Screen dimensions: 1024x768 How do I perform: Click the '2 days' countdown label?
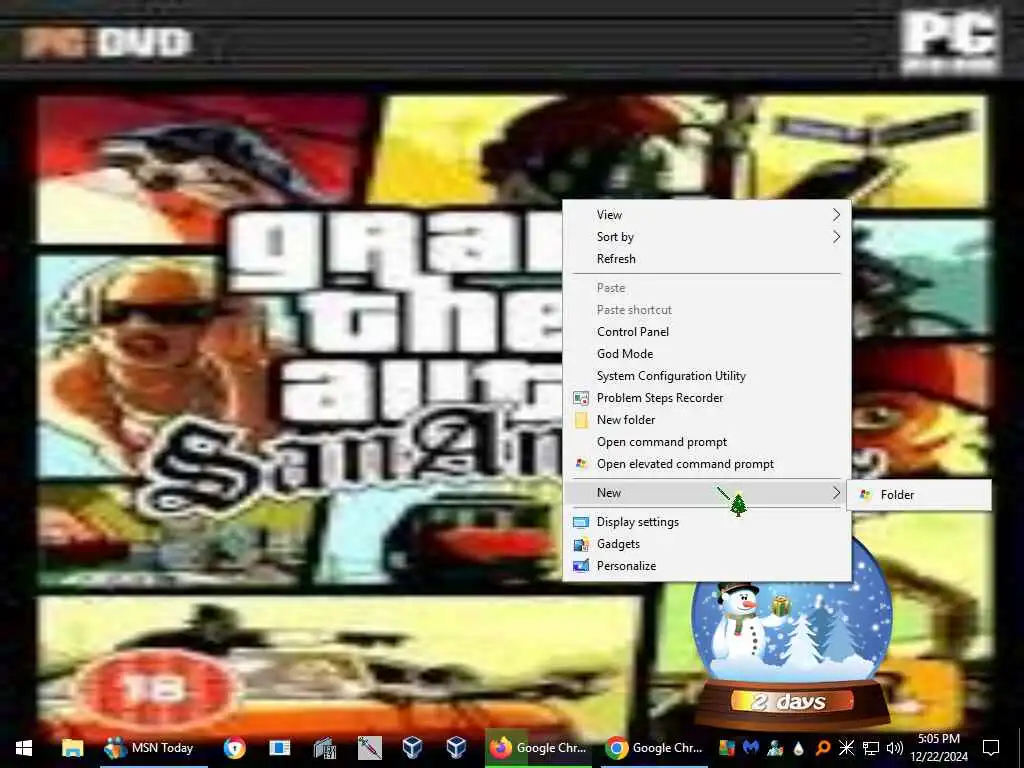point(788,702)
